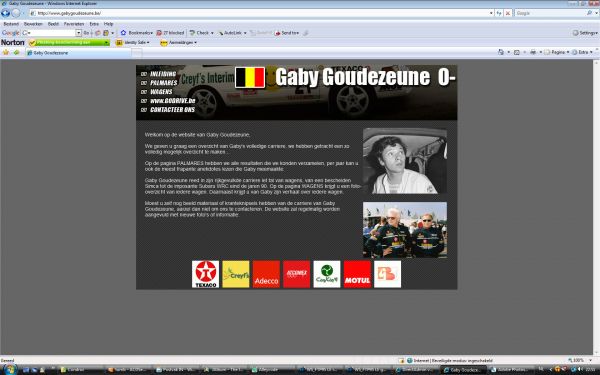Open the Norton Identity Safe dropdown
This screenshot has height=375, width=600.
133,42
